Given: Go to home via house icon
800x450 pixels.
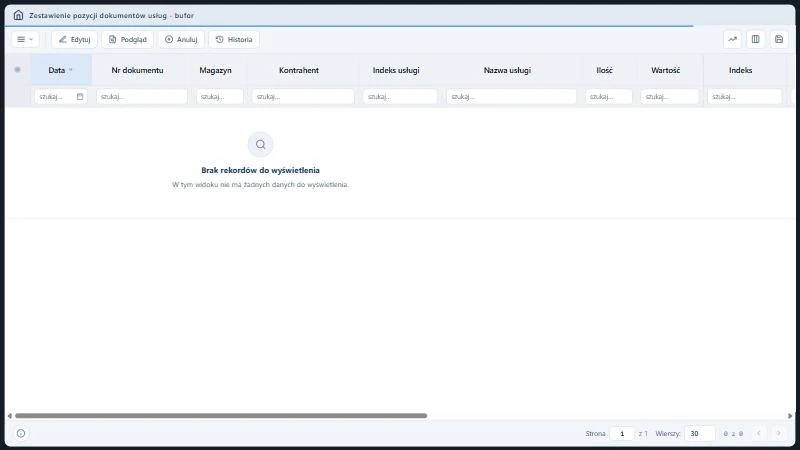Looking at the screenshot, I should coord(18,15).
